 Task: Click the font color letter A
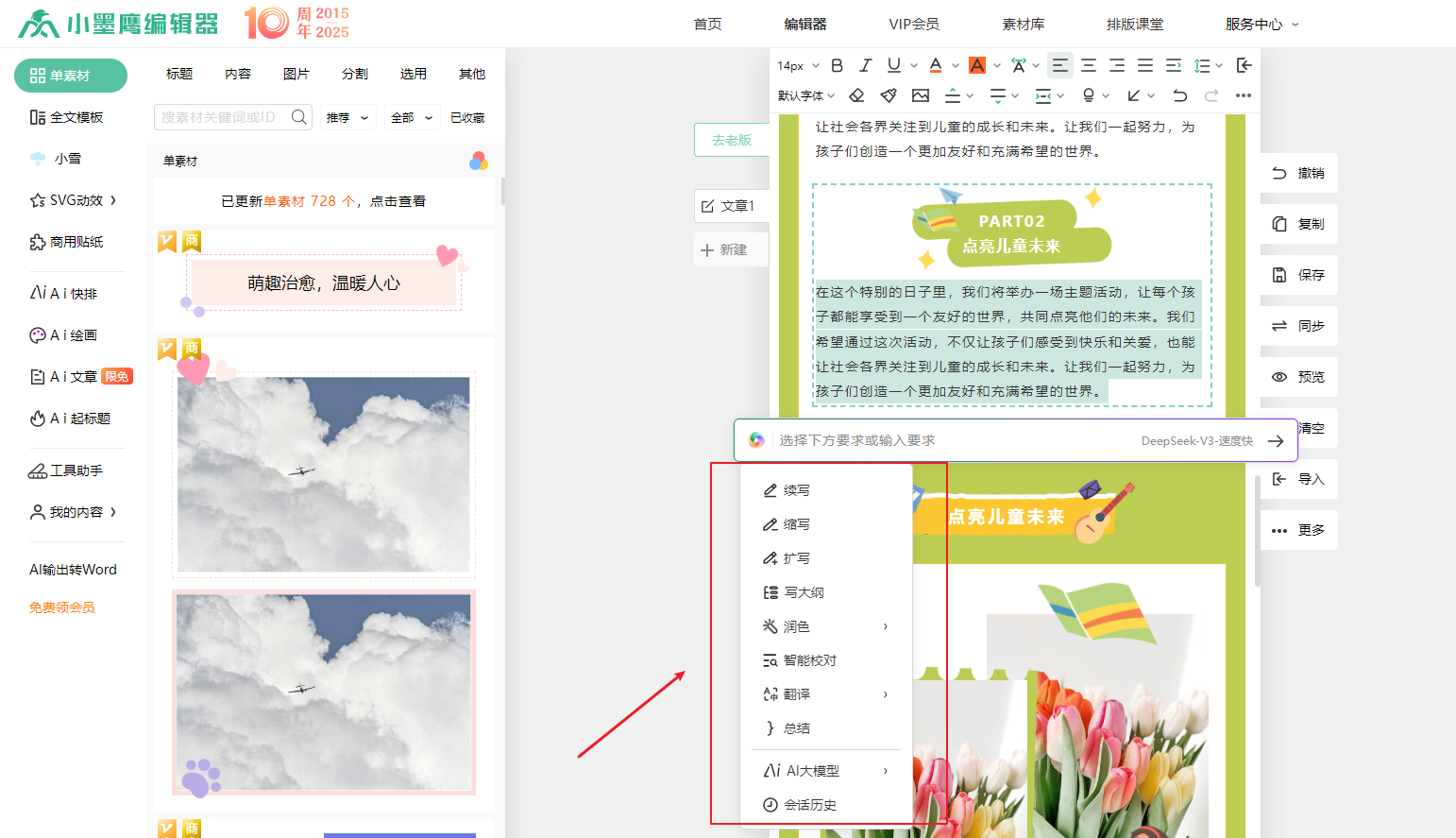click(936, 65)
